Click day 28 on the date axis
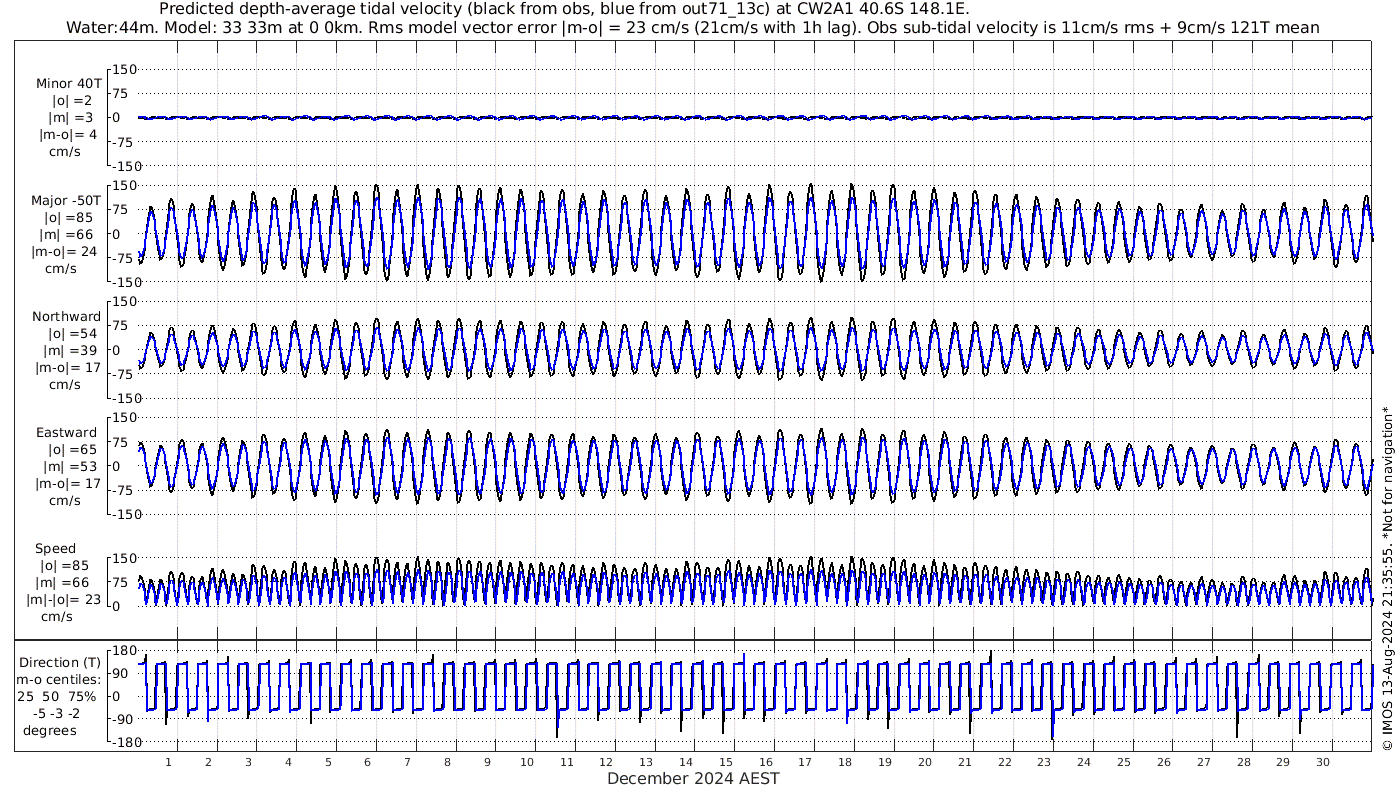The width and height of the screenshot is (1400, 800). pos(1243,762)
